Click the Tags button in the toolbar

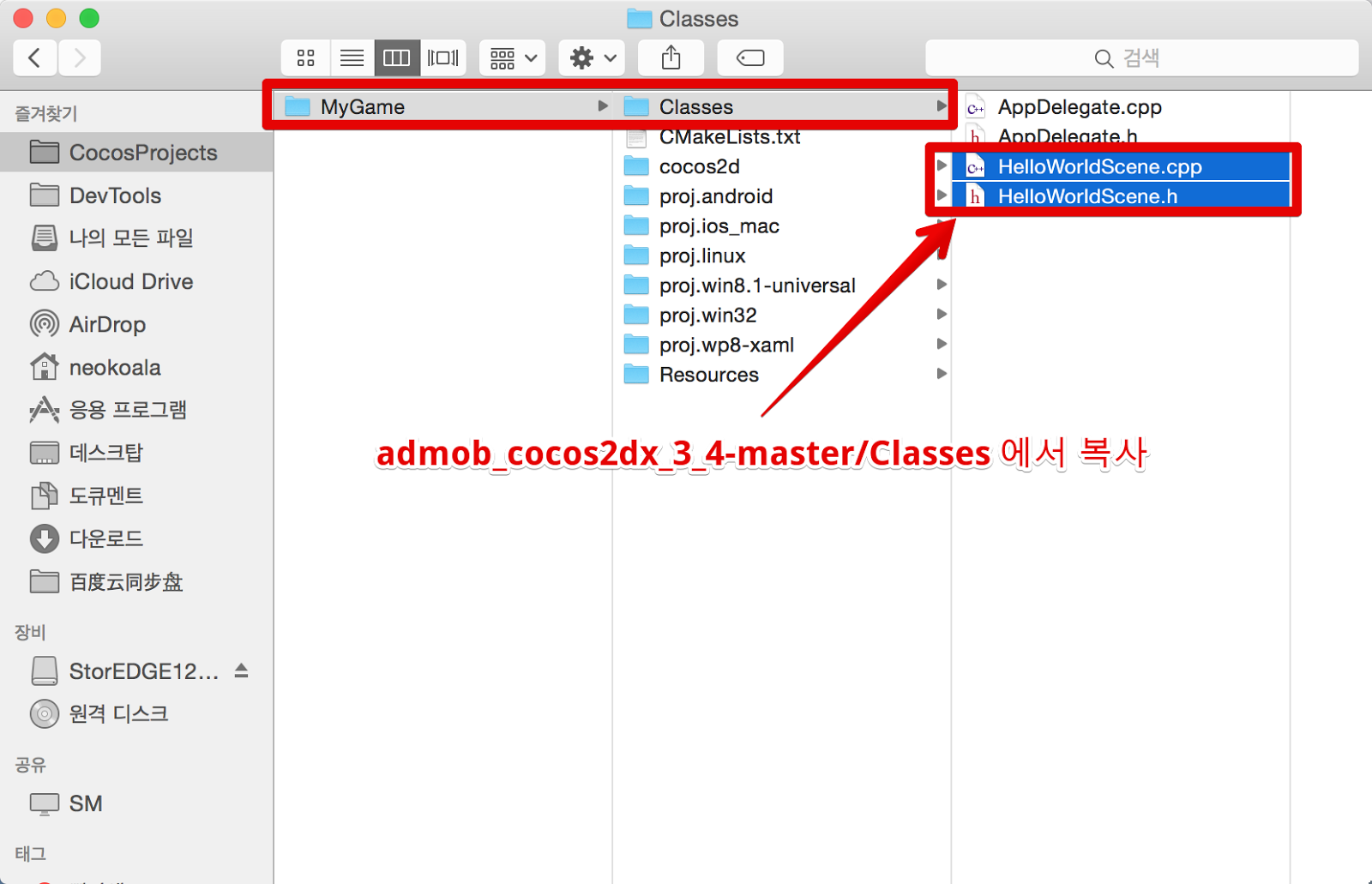pyautogui.click(x=749, y=57)
